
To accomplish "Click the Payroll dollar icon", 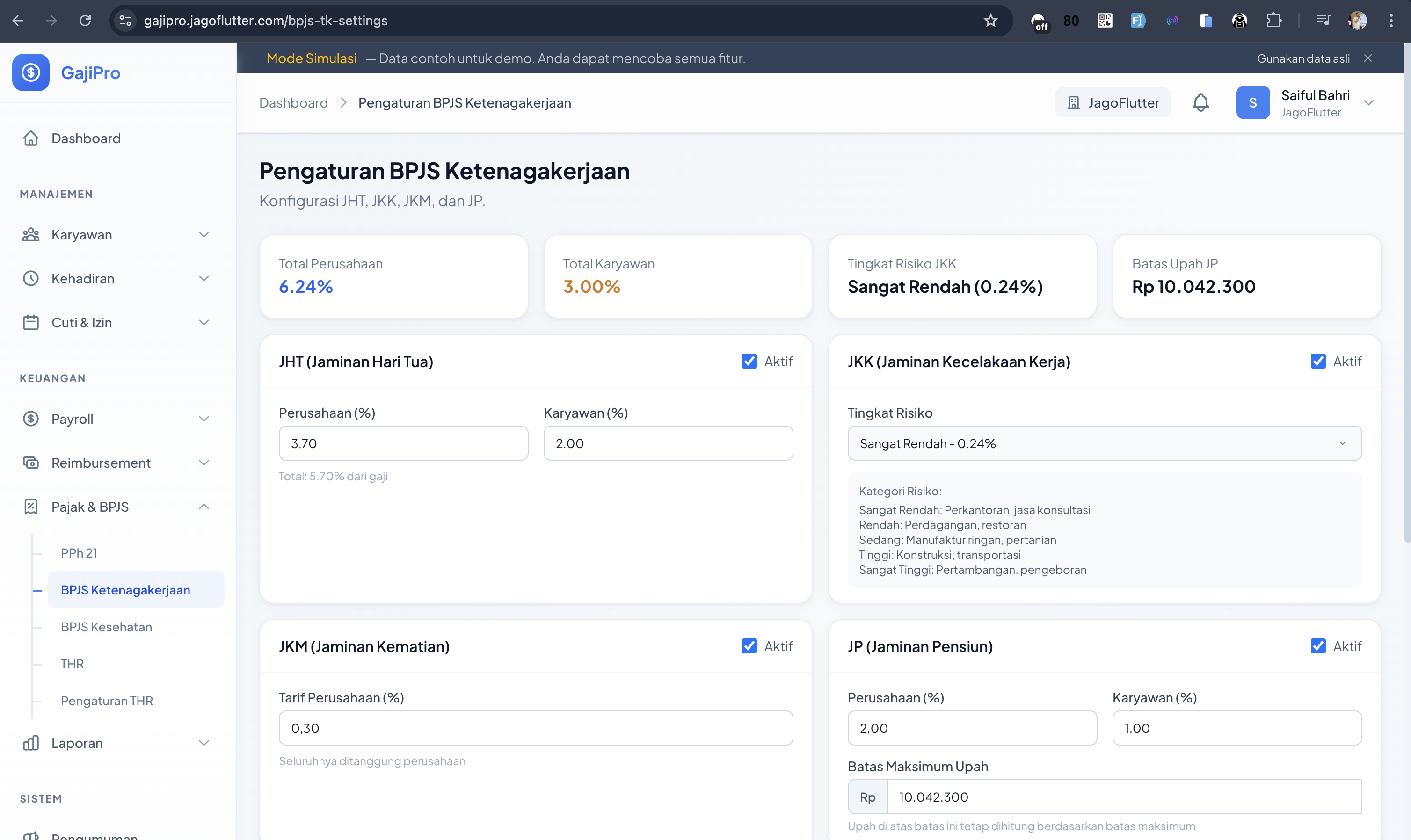I will [x=30, y=419].
